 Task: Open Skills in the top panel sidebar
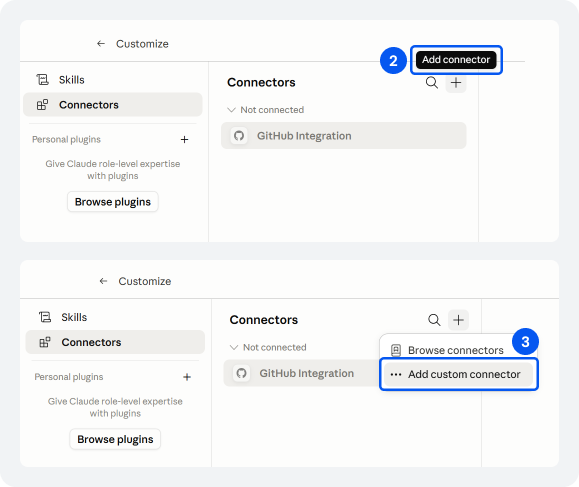(x=113, y=80)
